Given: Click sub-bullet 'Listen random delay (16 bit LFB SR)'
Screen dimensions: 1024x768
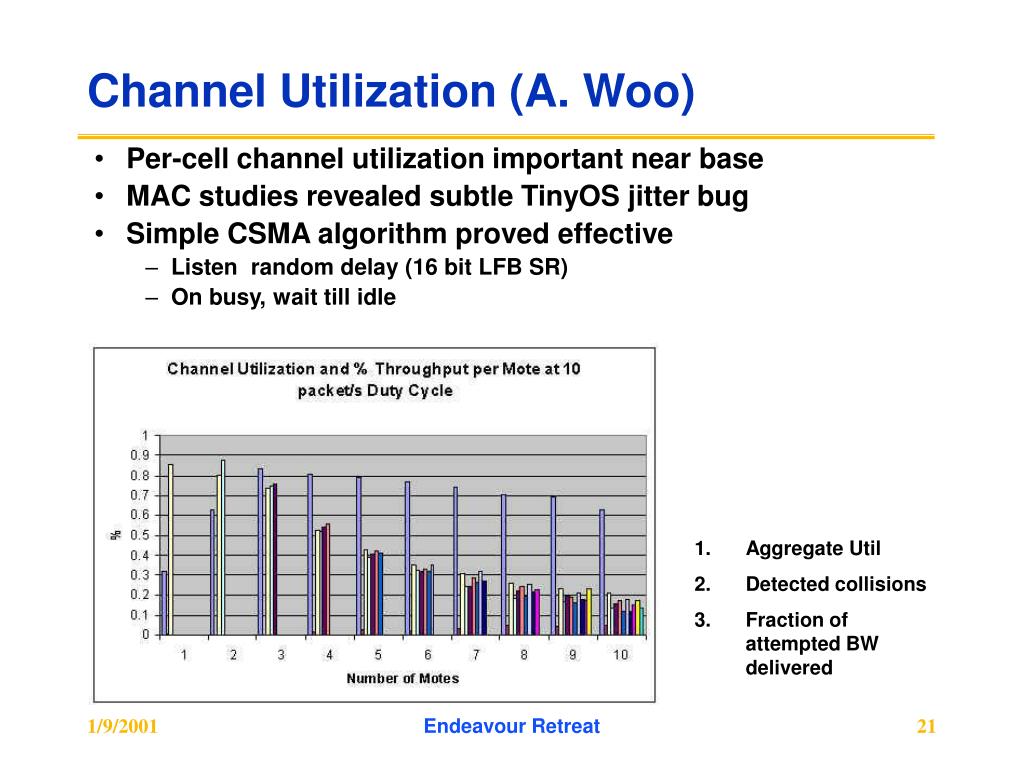Looking at the screenshot, I should pyautogui.click(x=369, y=267).
